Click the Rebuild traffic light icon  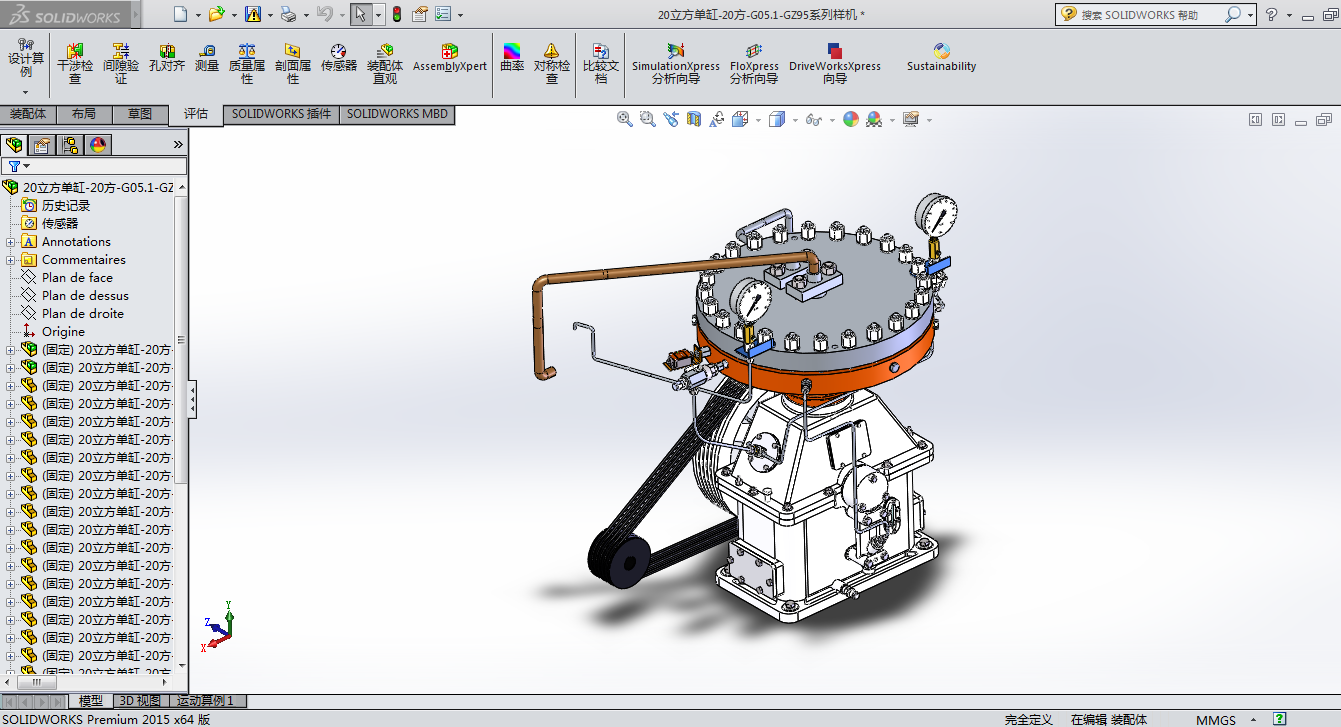tap(396, 14)
